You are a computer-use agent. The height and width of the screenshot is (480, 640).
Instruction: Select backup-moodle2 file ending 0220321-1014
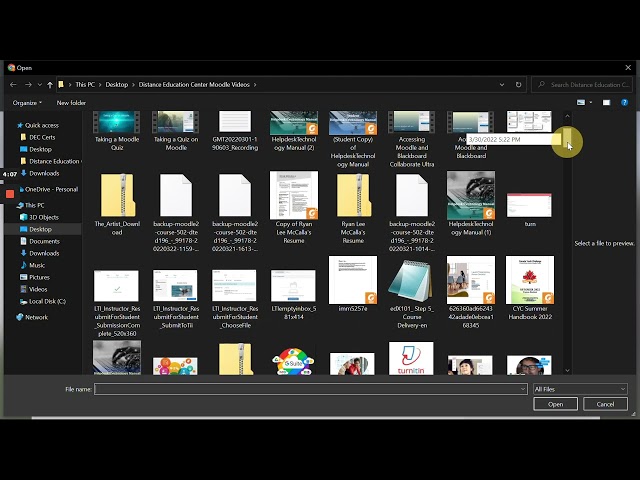412,212
